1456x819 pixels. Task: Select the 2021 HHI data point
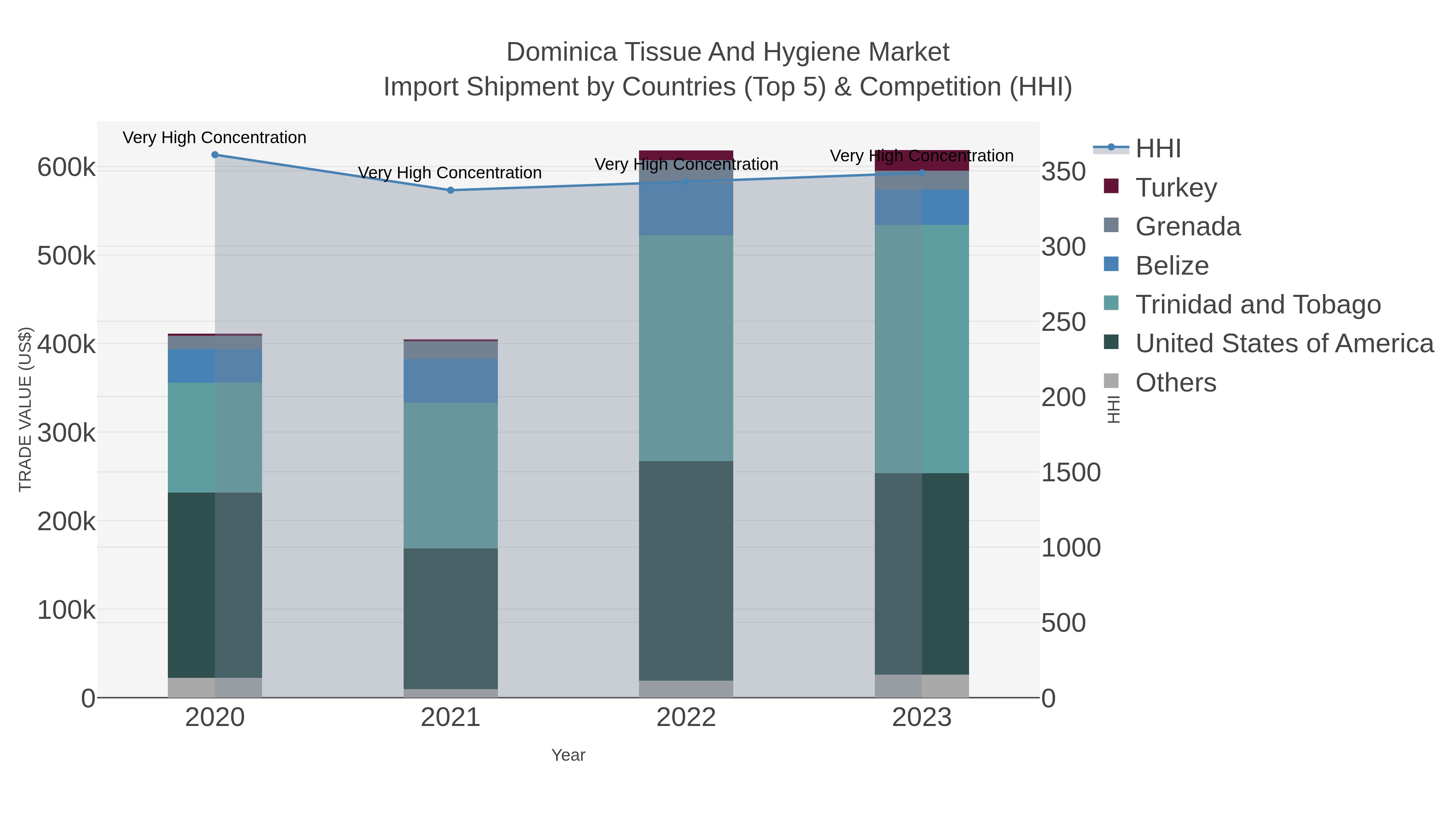click(451, 190)
